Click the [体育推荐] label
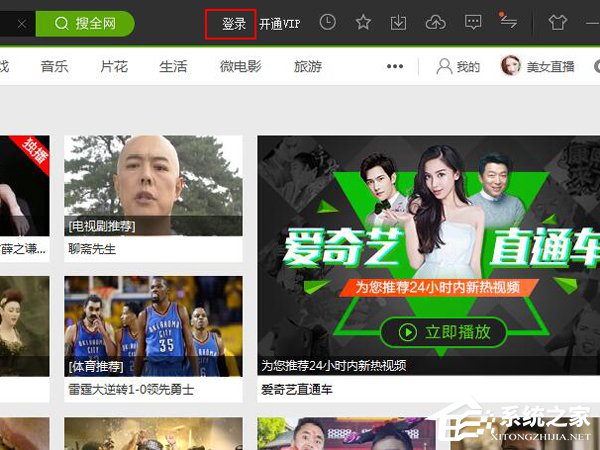This screenshot has height=450, width=600. click(x=96, y=367)
